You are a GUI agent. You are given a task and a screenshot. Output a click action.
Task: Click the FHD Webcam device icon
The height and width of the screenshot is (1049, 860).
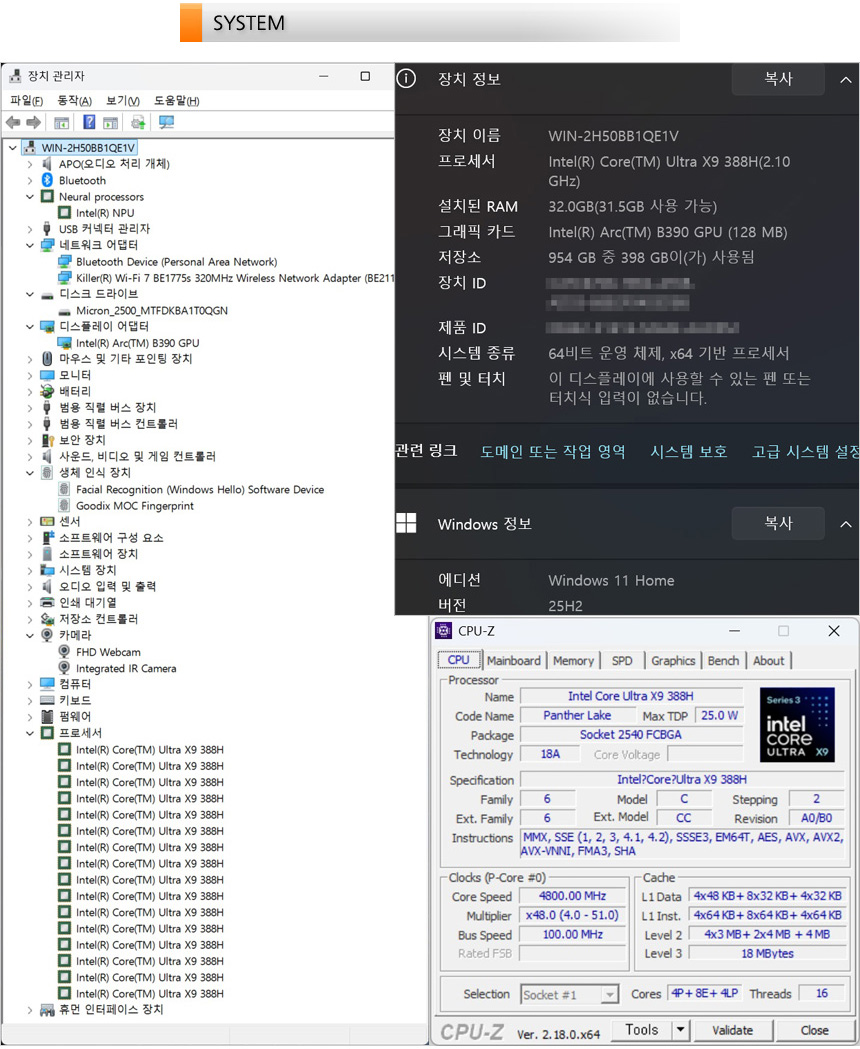[65, 652]
